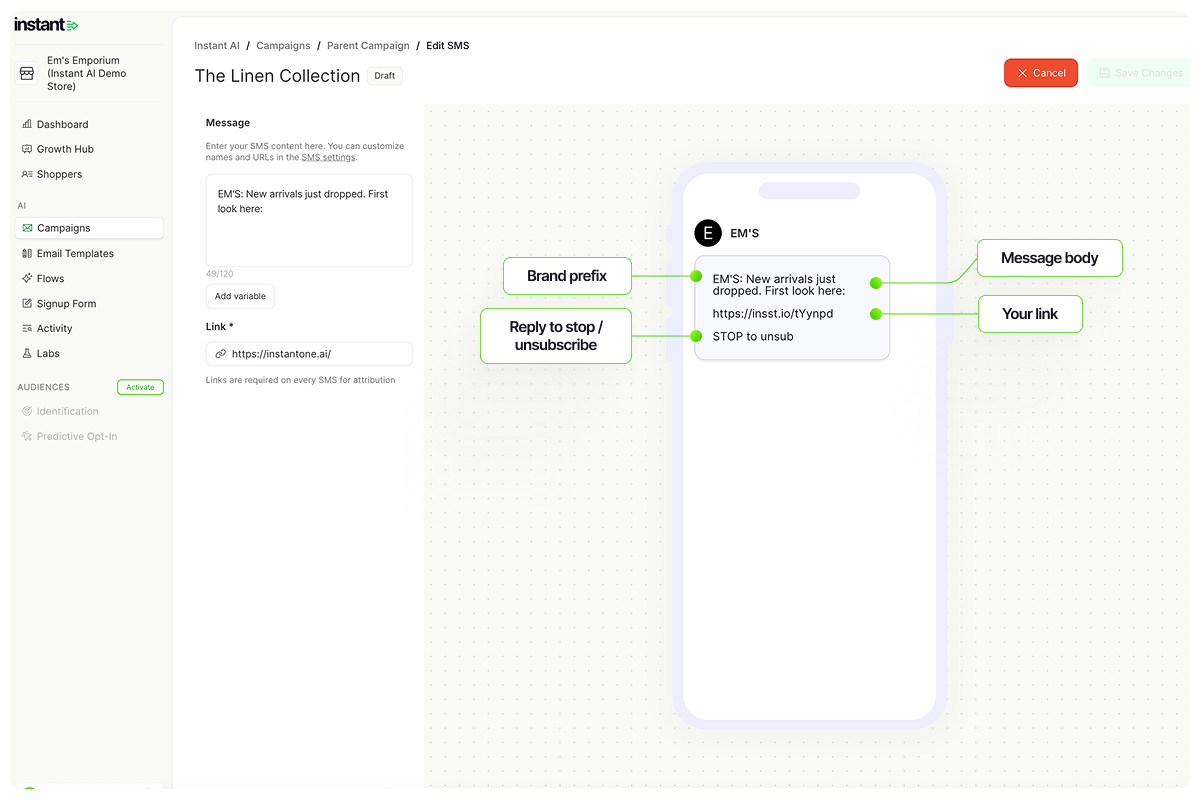Viewport: 1200px width, 800px height.
Task: Click the Flows sparkle icon
Action: [27, 278]
